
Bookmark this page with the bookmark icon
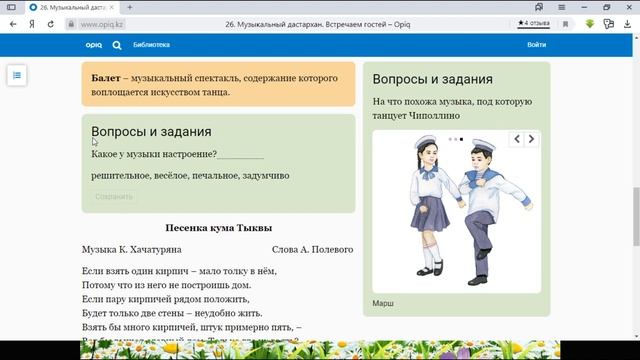tap(565, 24)
